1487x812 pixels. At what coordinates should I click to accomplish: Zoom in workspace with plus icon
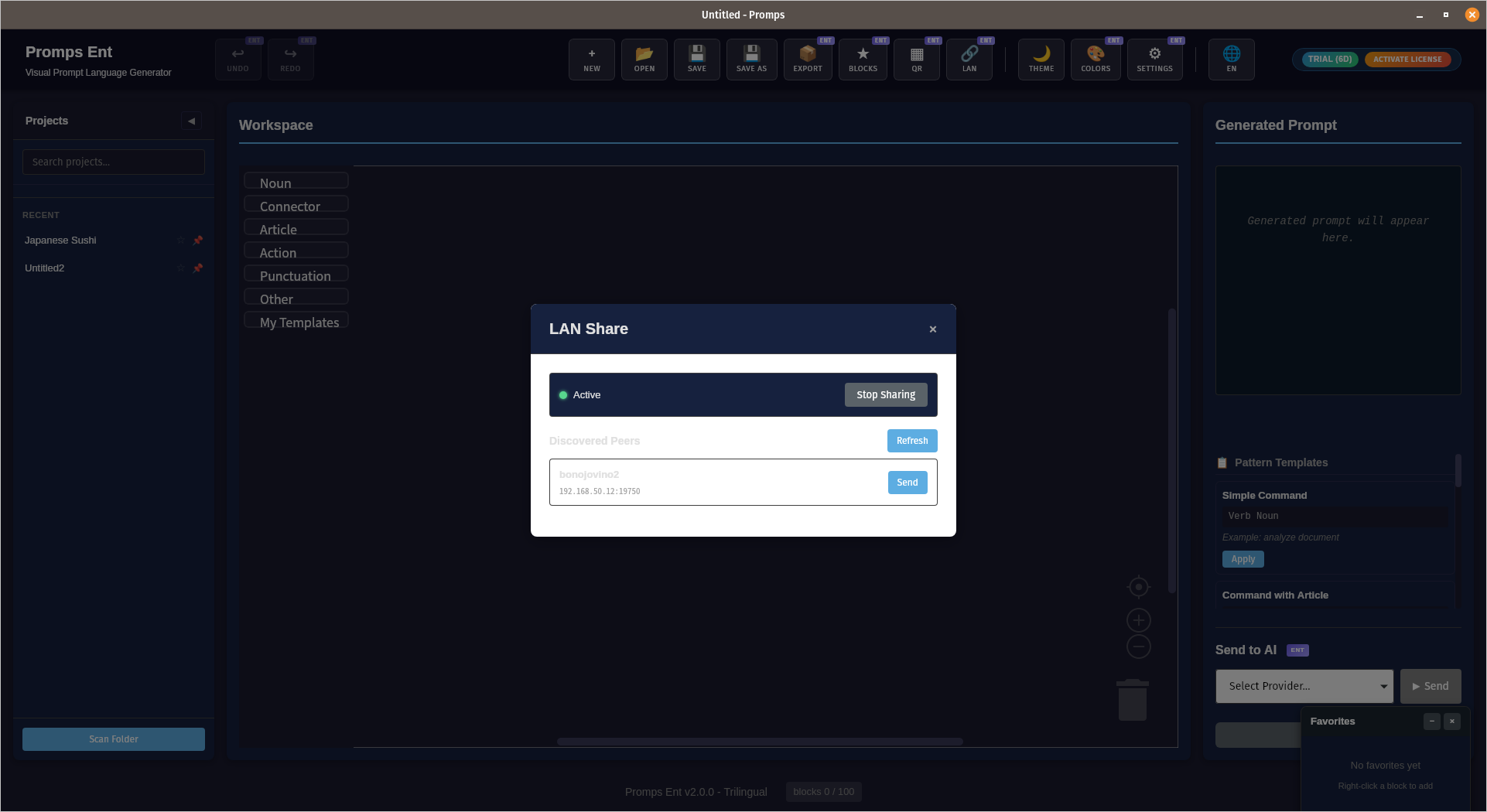coord(1139,620)
